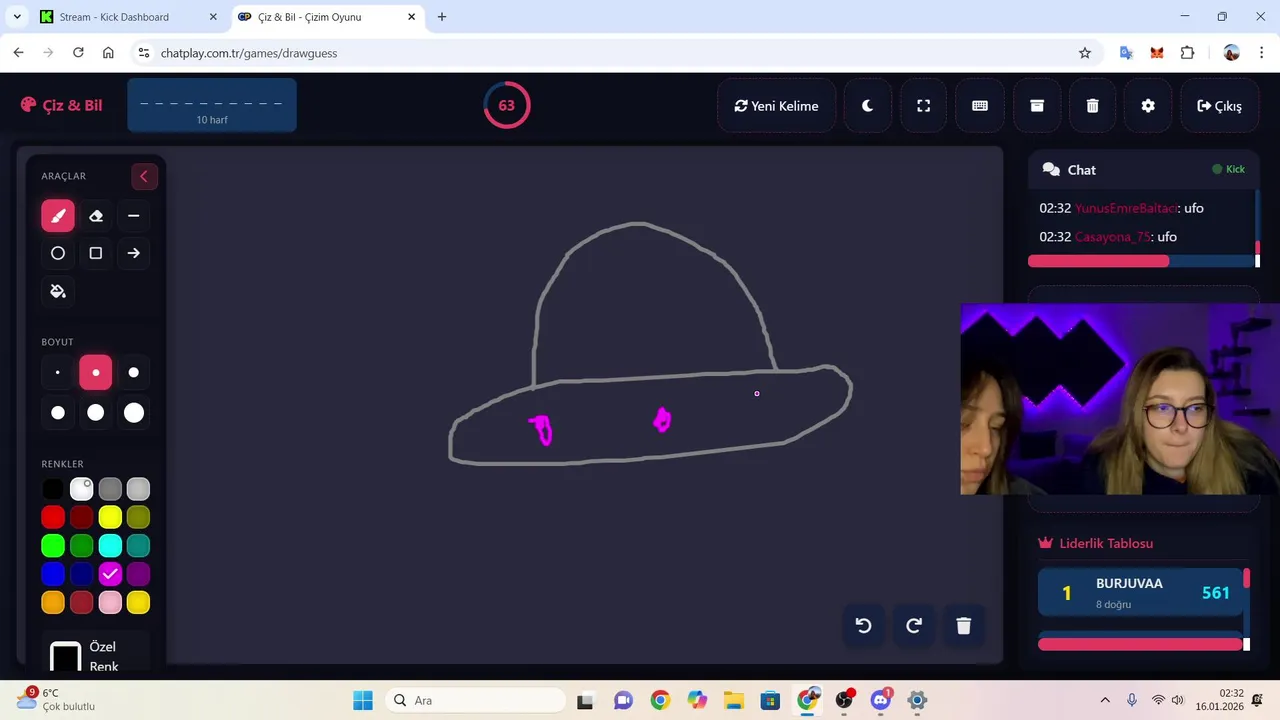The height and width of the screenshot is (720, 1280).
Task: Pick the pink color swatch
Action: point(110,602)
